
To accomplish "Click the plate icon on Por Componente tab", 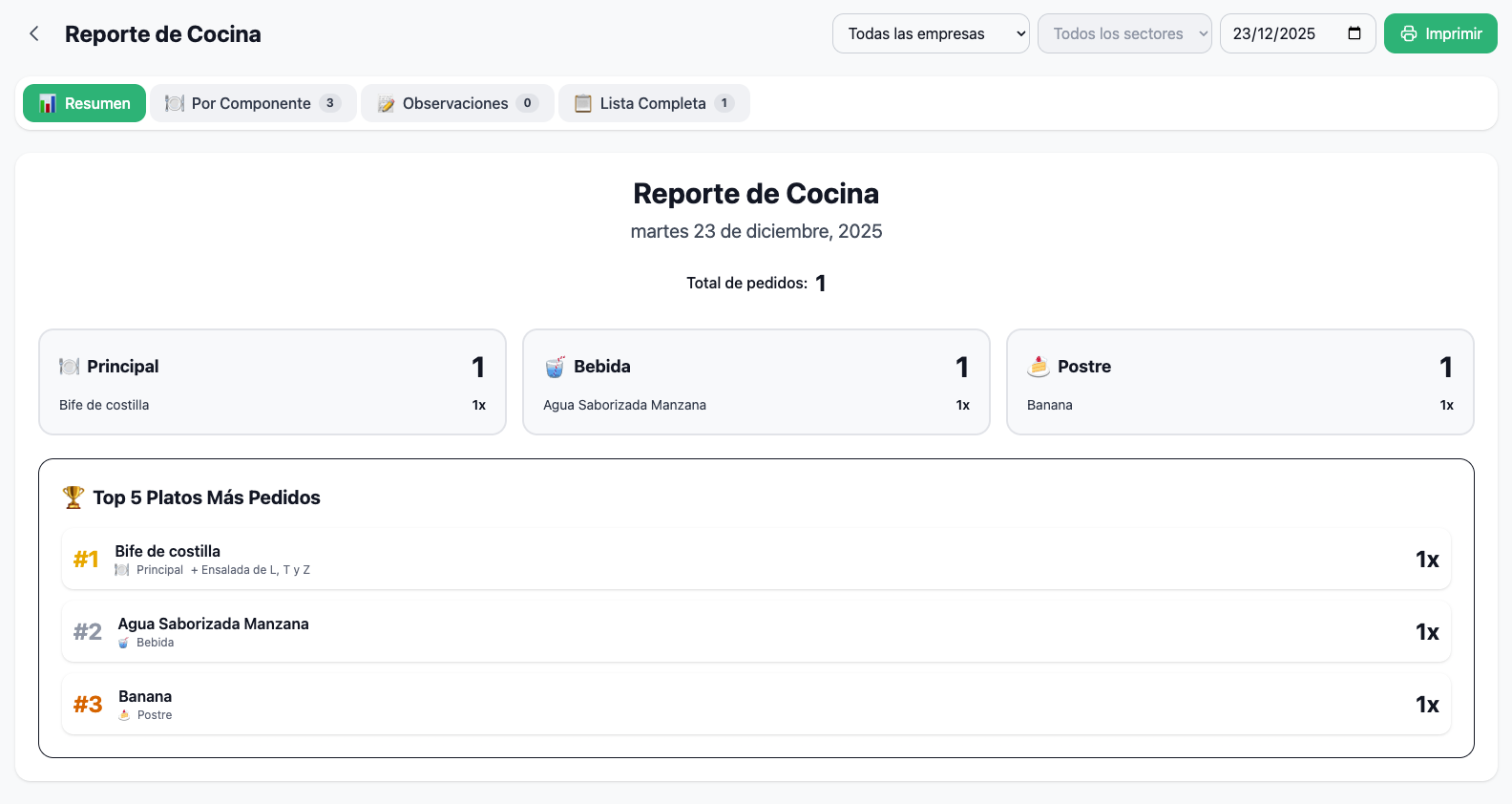I will (x=175, y=103).
